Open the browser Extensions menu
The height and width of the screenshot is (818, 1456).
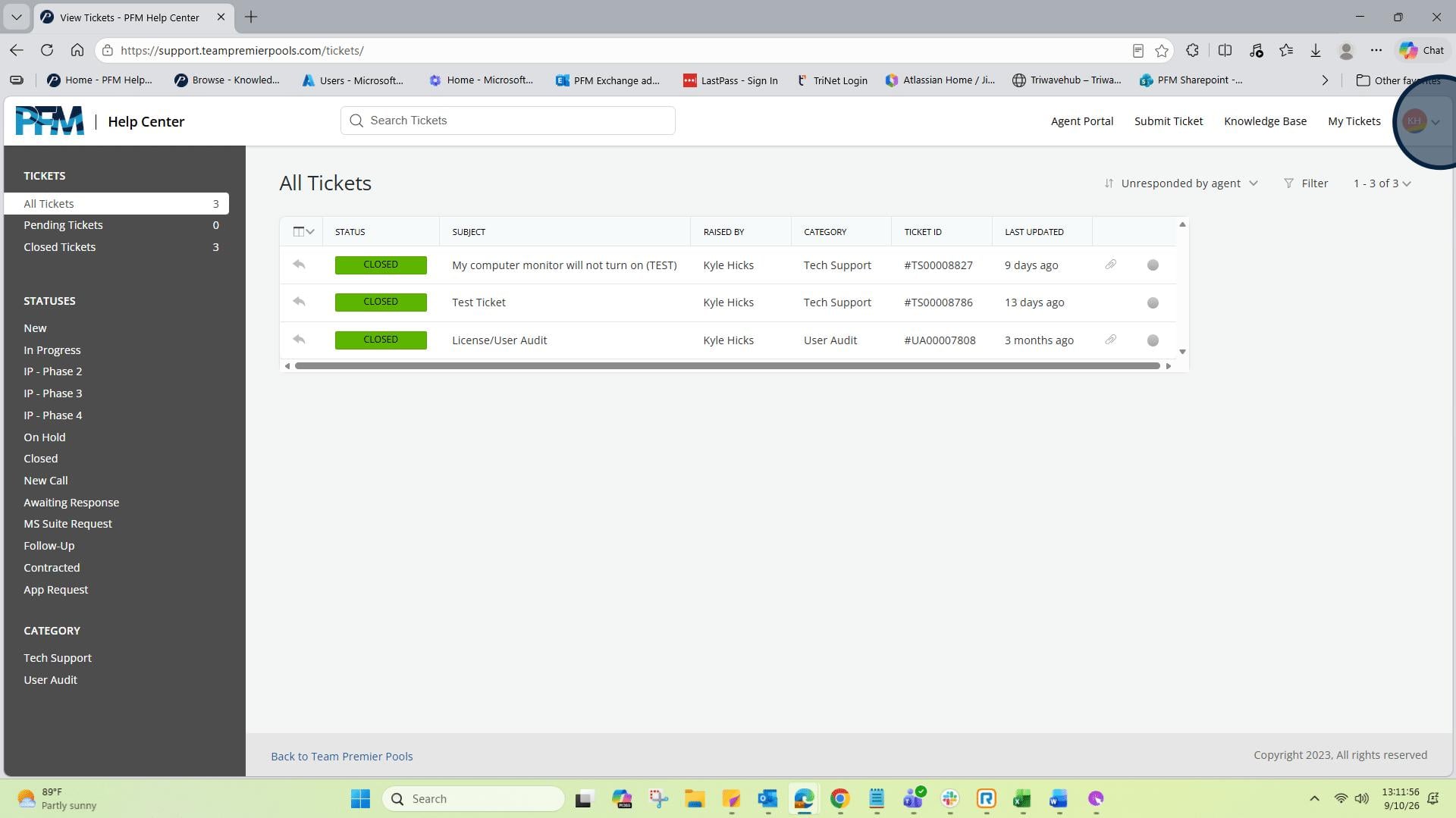(1193, 50)
